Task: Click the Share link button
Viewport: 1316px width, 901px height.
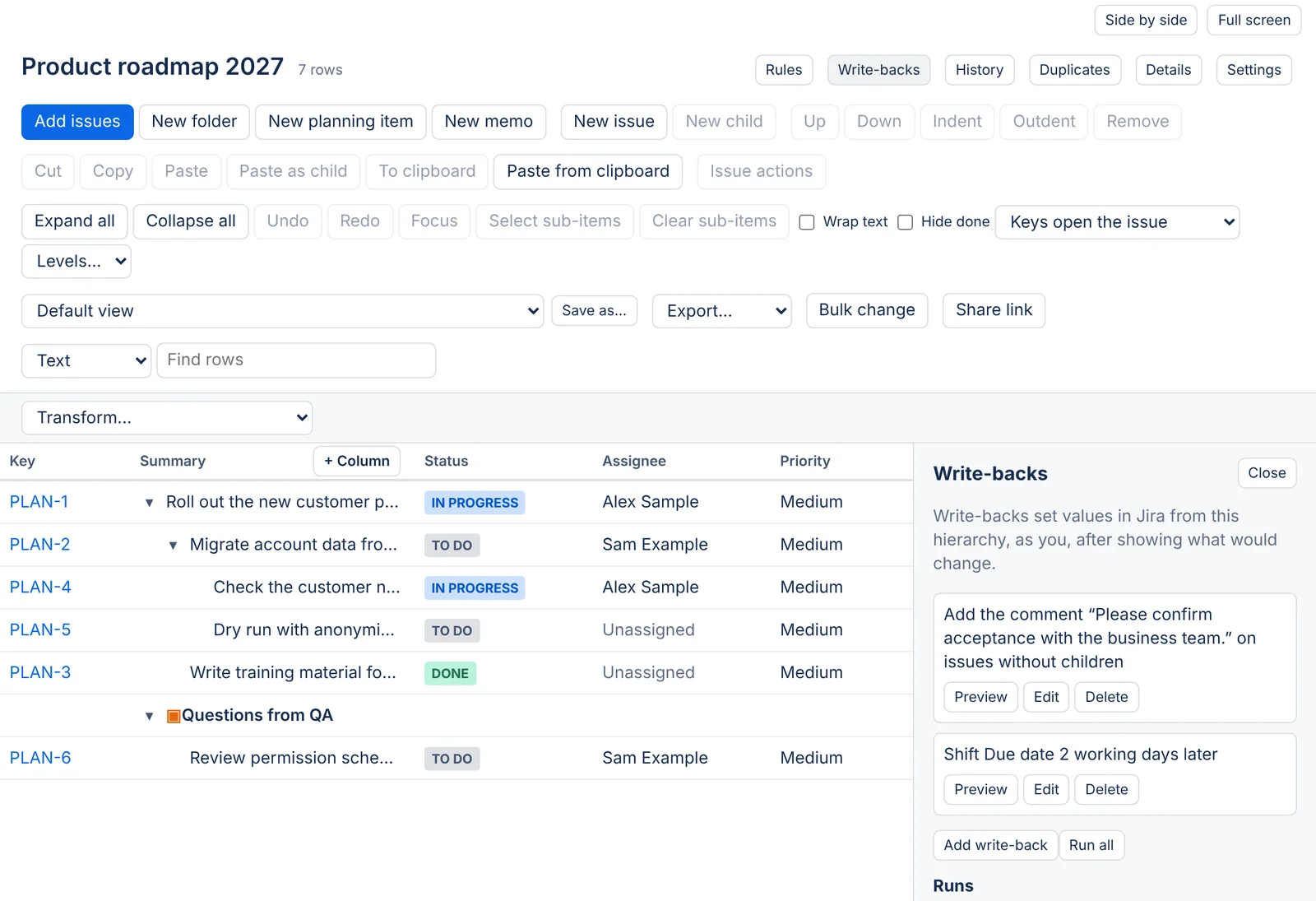Action: 994,310
